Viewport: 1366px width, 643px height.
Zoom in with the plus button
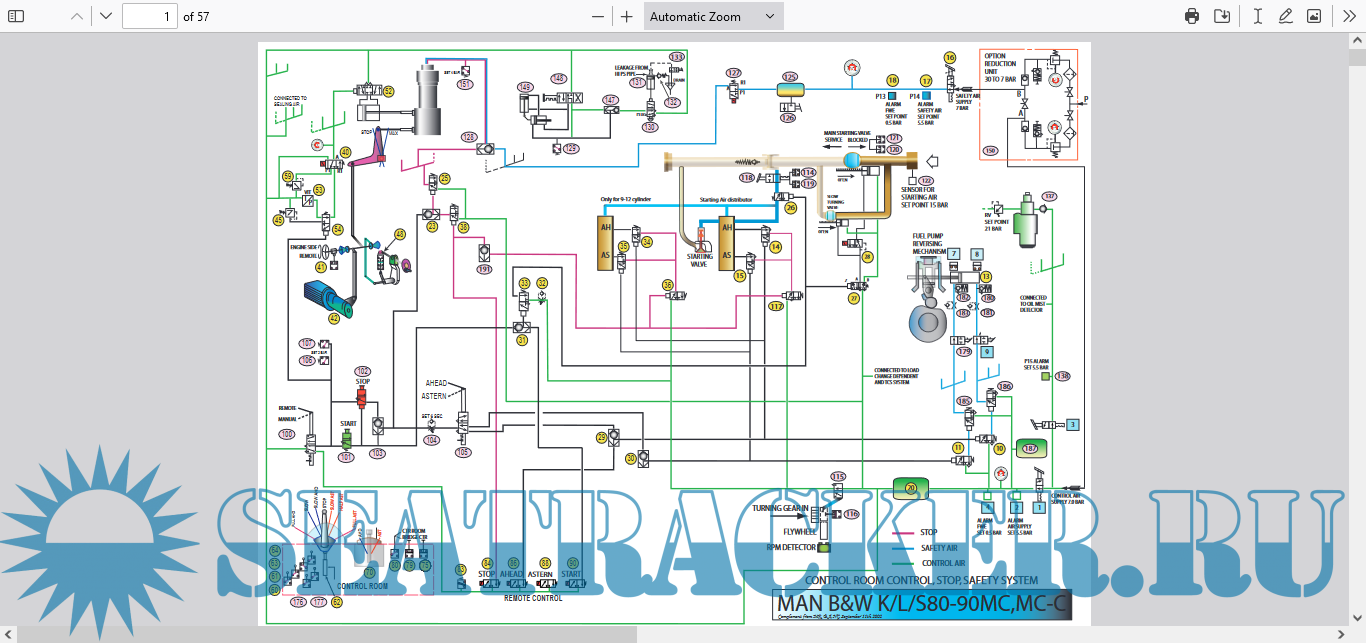[x=627, y=16]
